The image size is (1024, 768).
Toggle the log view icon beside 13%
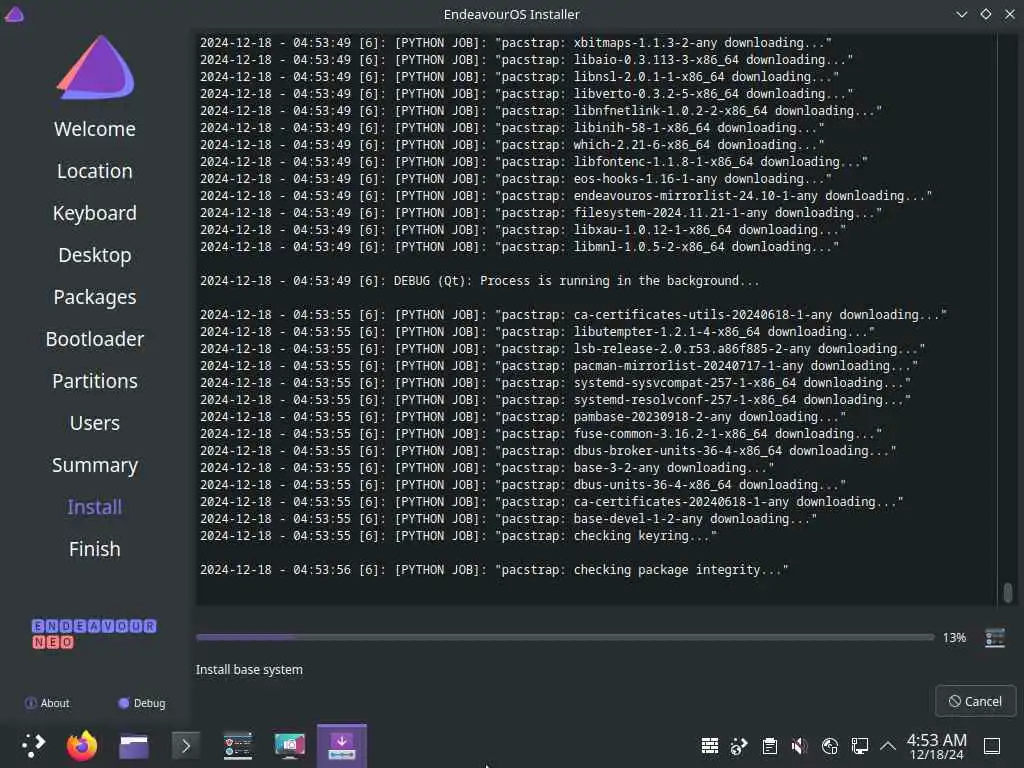coord(995,637)
